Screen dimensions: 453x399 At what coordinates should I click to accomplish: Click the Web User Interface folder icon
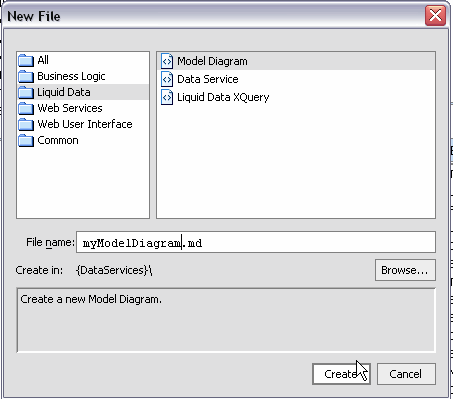tap(26, 124)
